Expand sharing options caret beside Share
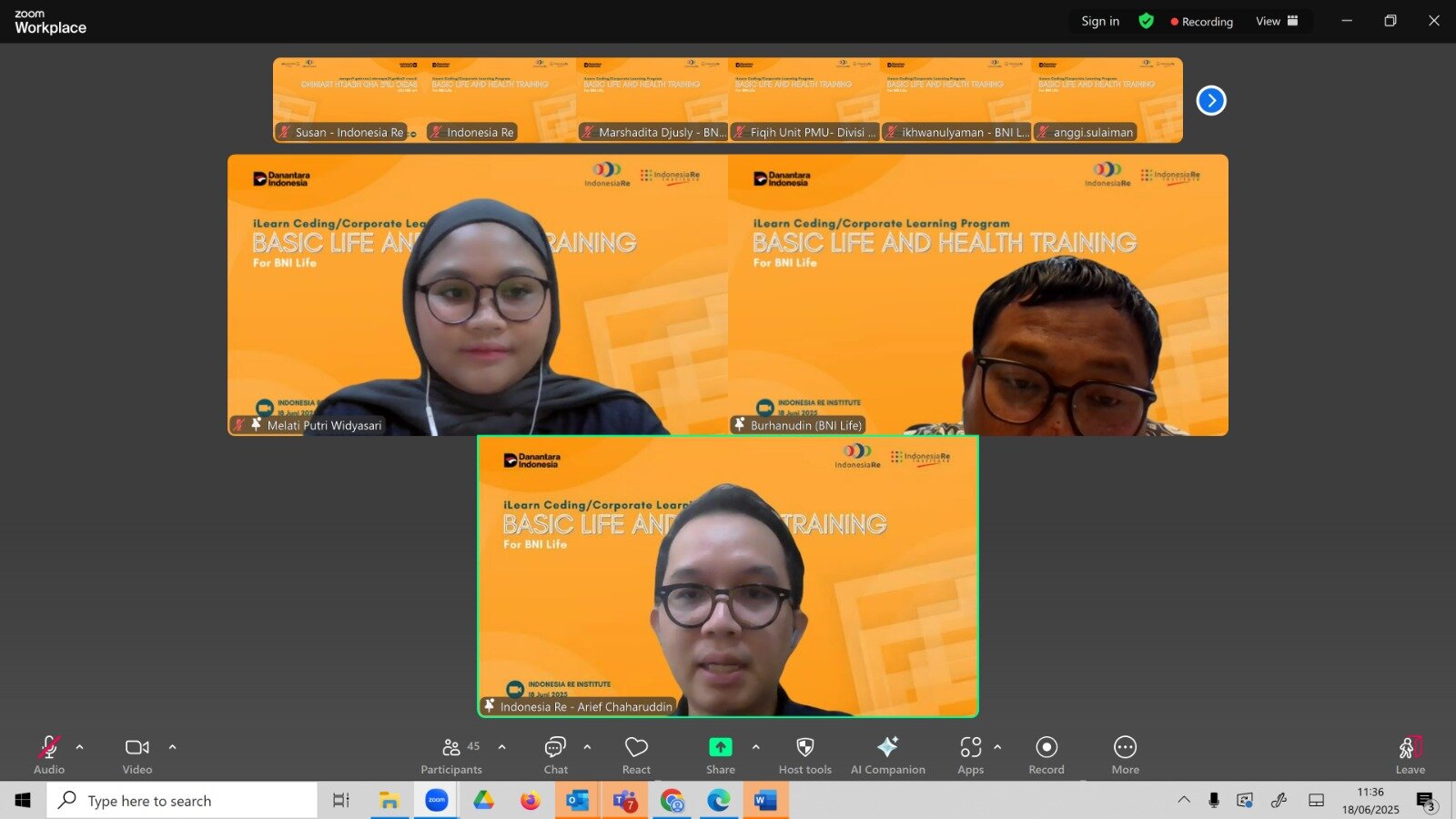Screen dimensions: 1456x819 pos(755,747)
